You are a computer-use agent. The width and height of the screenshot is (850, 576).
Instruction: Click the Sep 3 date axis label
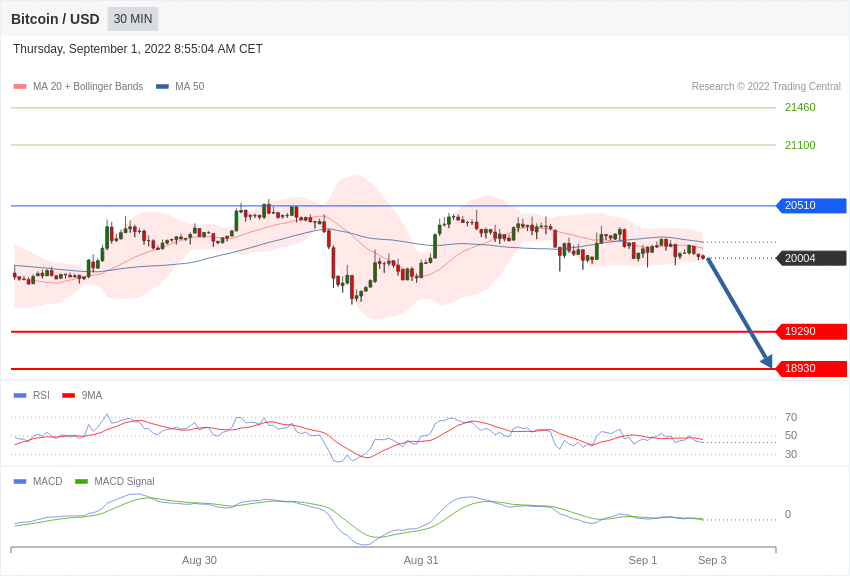point(712,560)
